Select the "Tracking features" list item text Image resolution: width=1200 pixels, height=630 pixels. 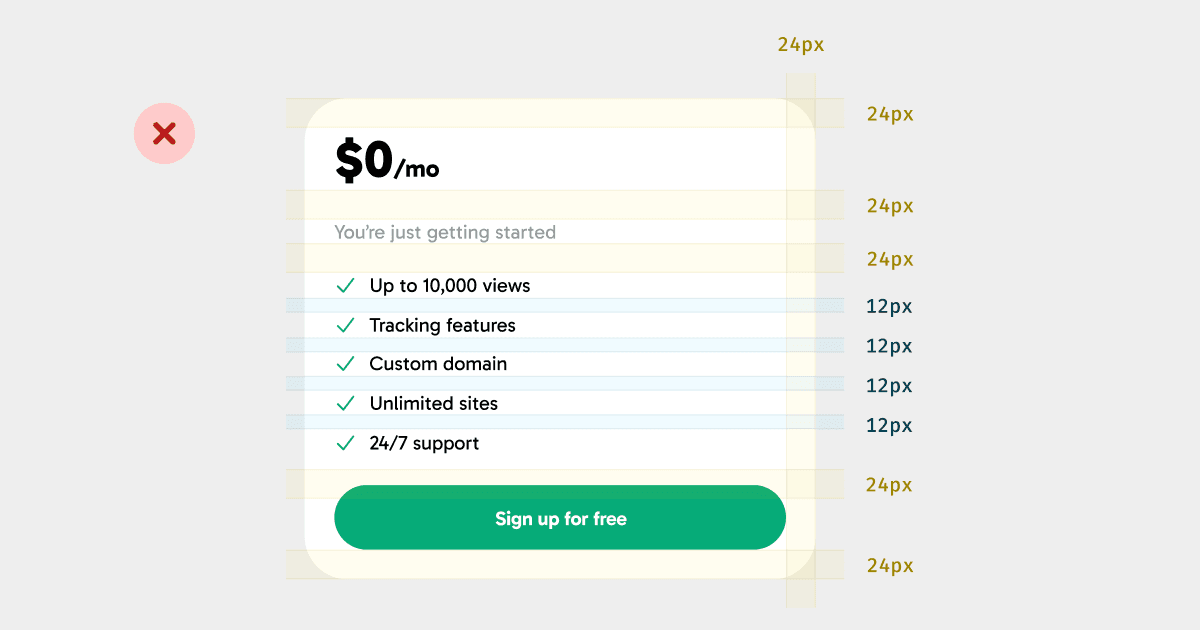pos(442,325)
